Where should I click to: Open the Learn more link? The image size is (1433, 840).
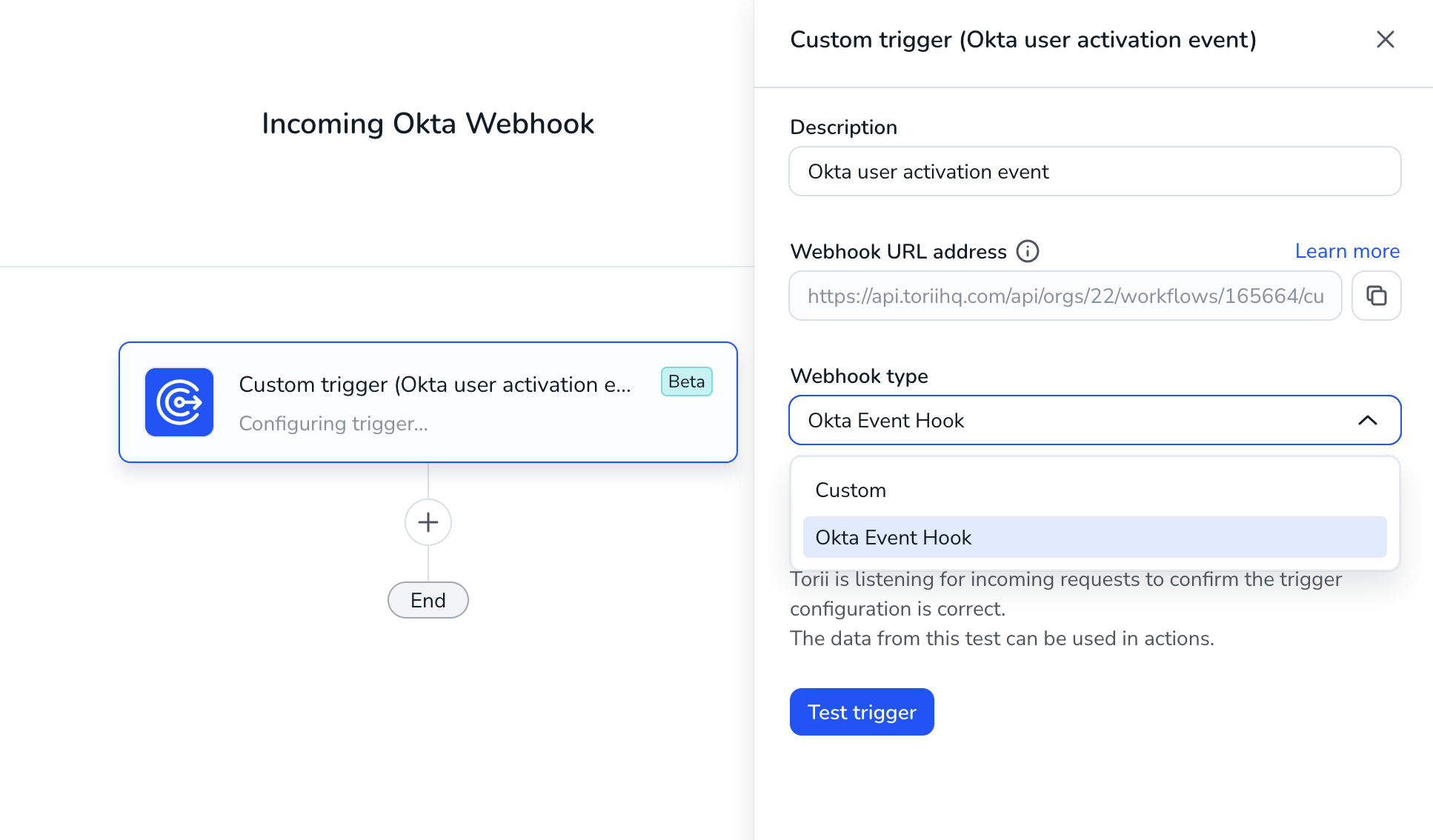tap(1347, 251)
